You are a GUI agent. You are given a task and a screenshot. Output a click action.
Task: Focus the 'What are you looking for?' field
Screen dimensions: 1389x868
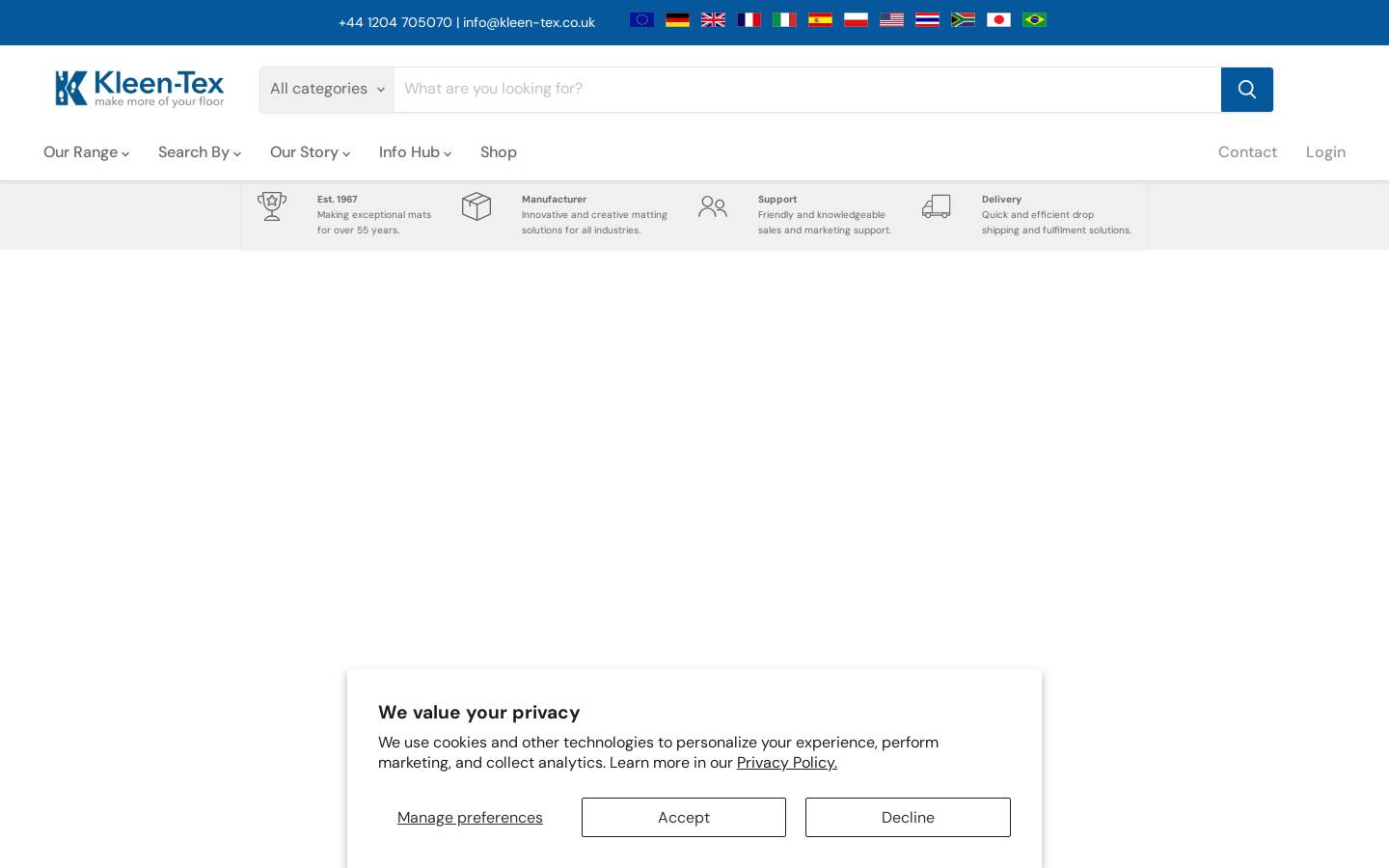coord(807,90)
